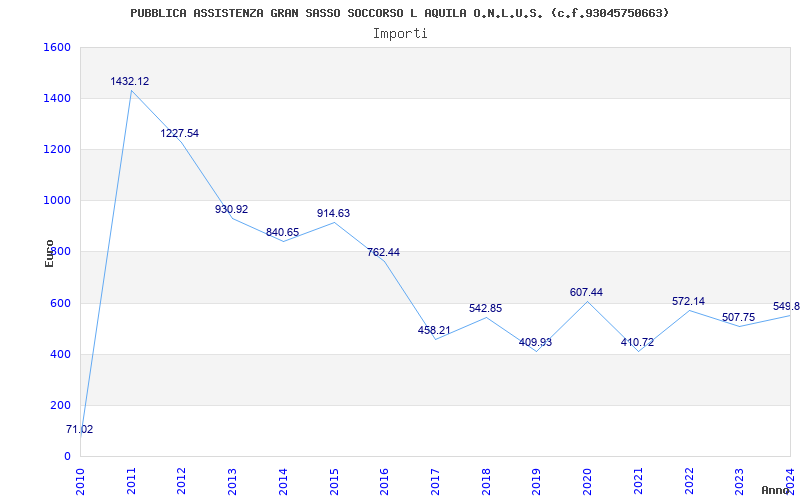The image size is (800, 500).
Task: Click the year 2013 on the x-axis
Action: tap(232, 481)
